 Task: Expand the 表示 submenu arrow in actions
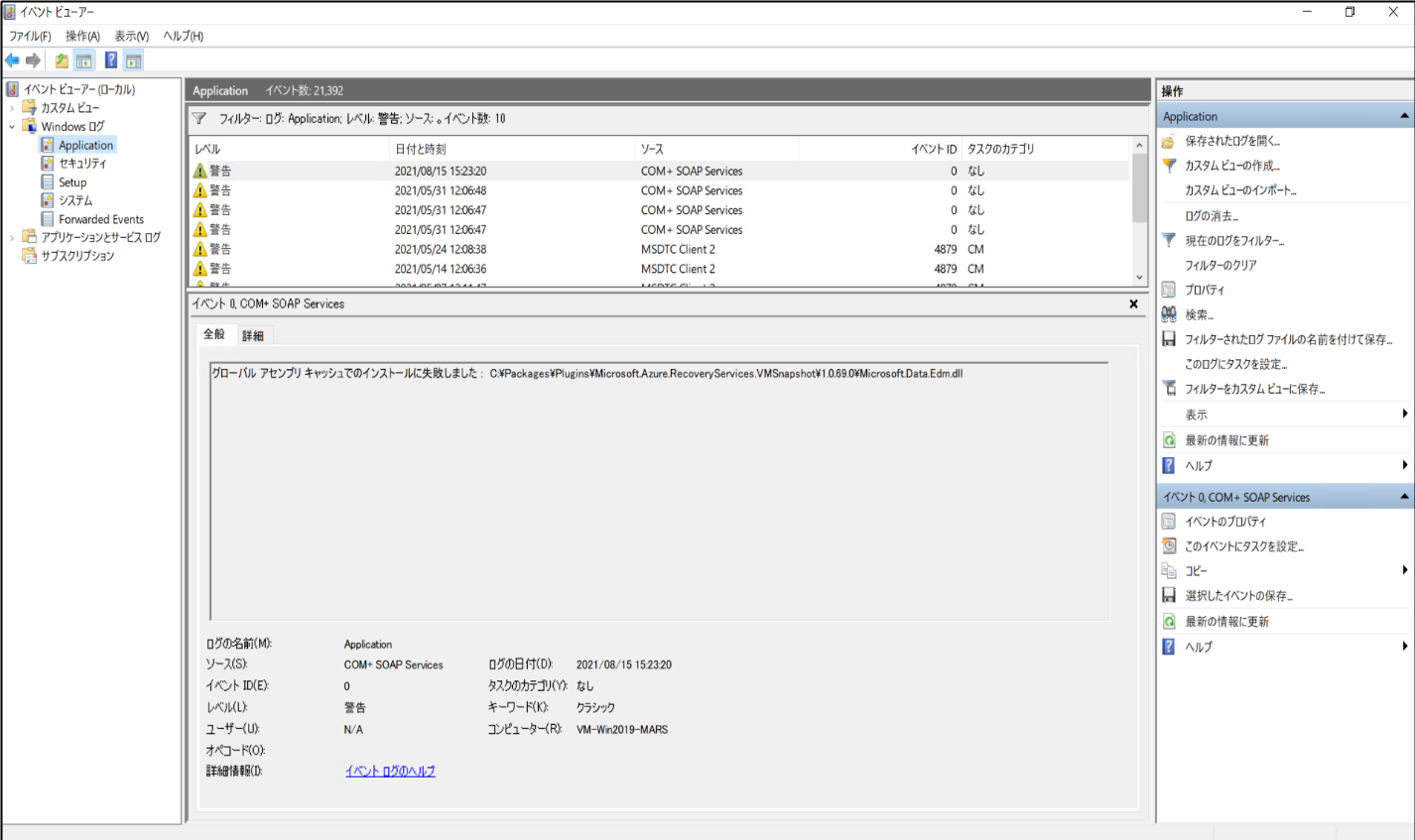(1405, 414)
